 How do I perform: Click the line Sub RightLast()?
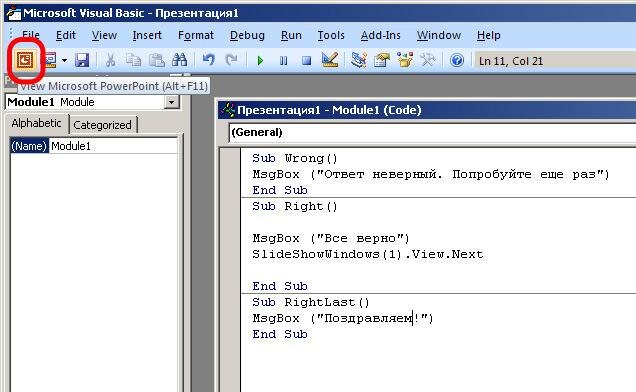311,302
